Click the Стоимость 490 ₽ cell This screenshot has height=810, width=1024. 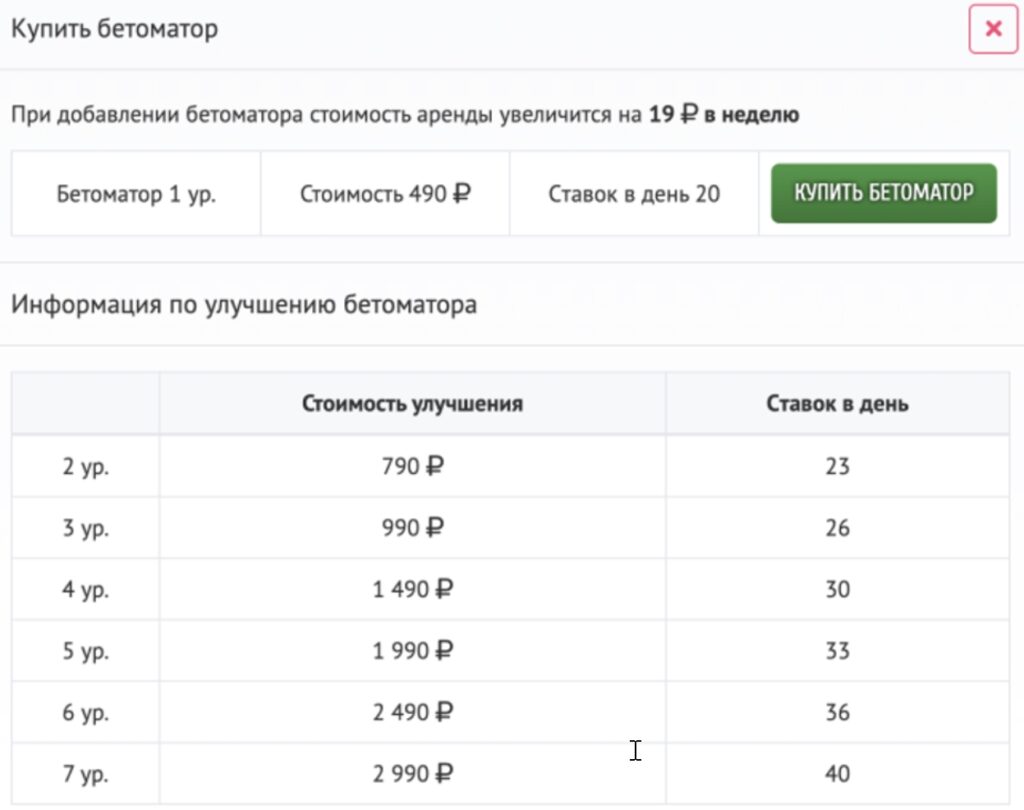coord(385,194)
